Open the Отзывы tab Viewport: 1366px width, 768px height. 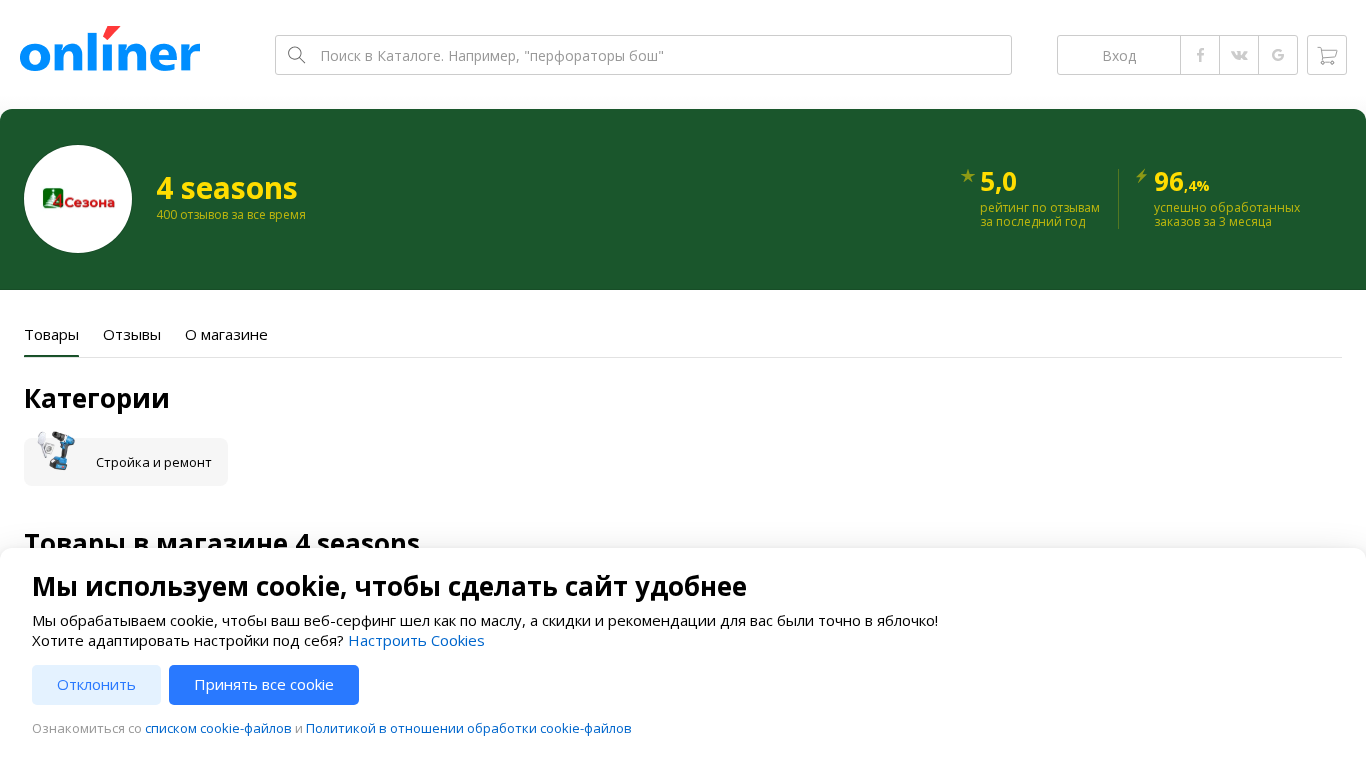coord(132,335)
